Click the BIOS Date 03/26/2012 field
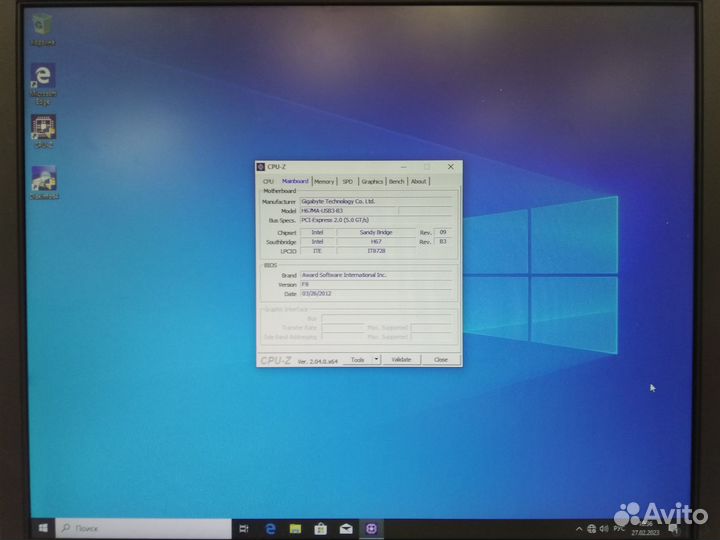 point(376,294)
